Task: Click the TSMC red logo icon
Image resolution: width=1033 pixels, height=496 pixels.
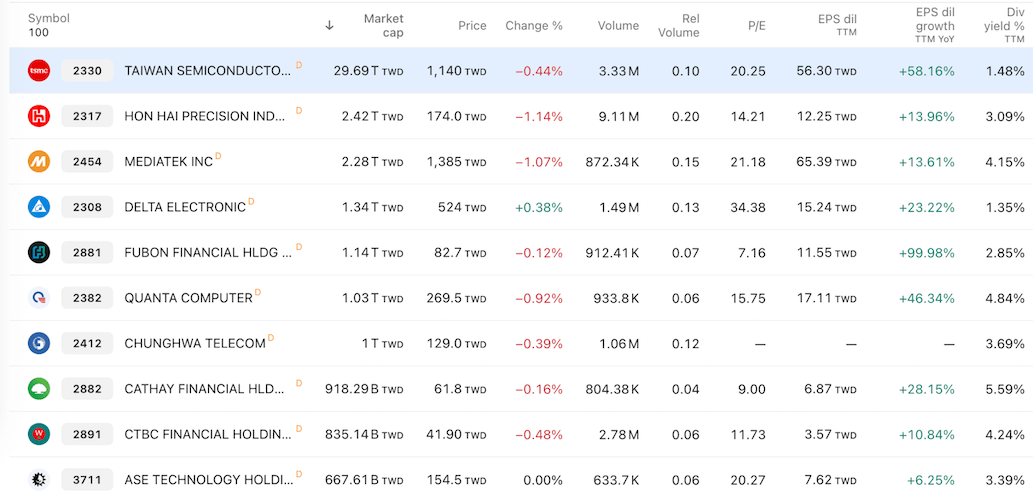Action: tap(38, 70)
